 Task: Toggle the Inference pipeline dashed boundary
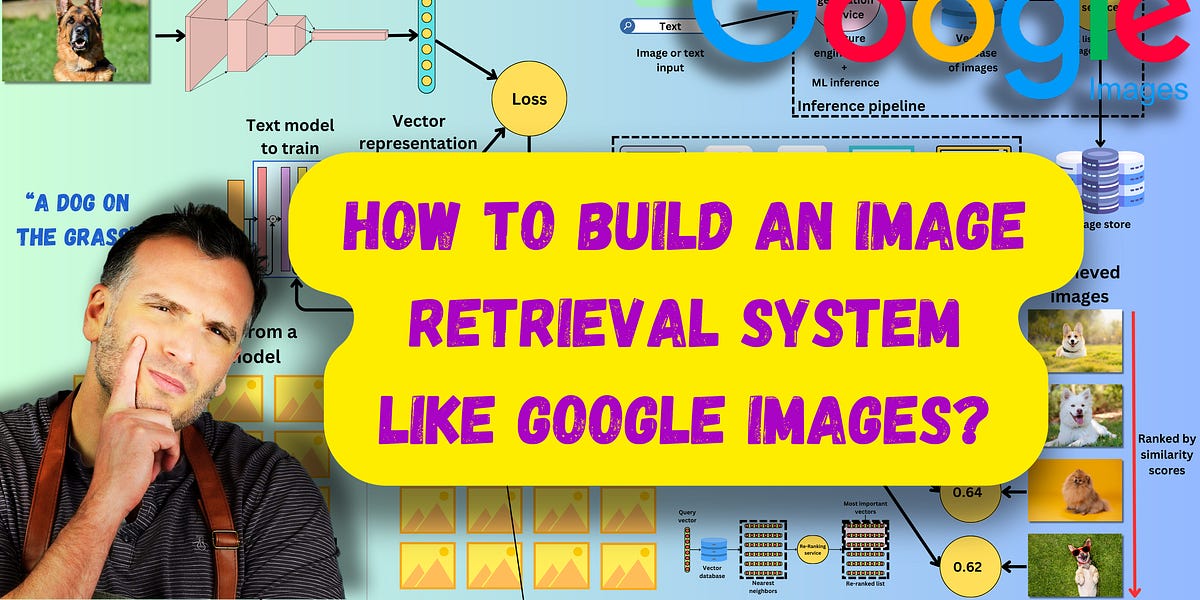[862, 105]
